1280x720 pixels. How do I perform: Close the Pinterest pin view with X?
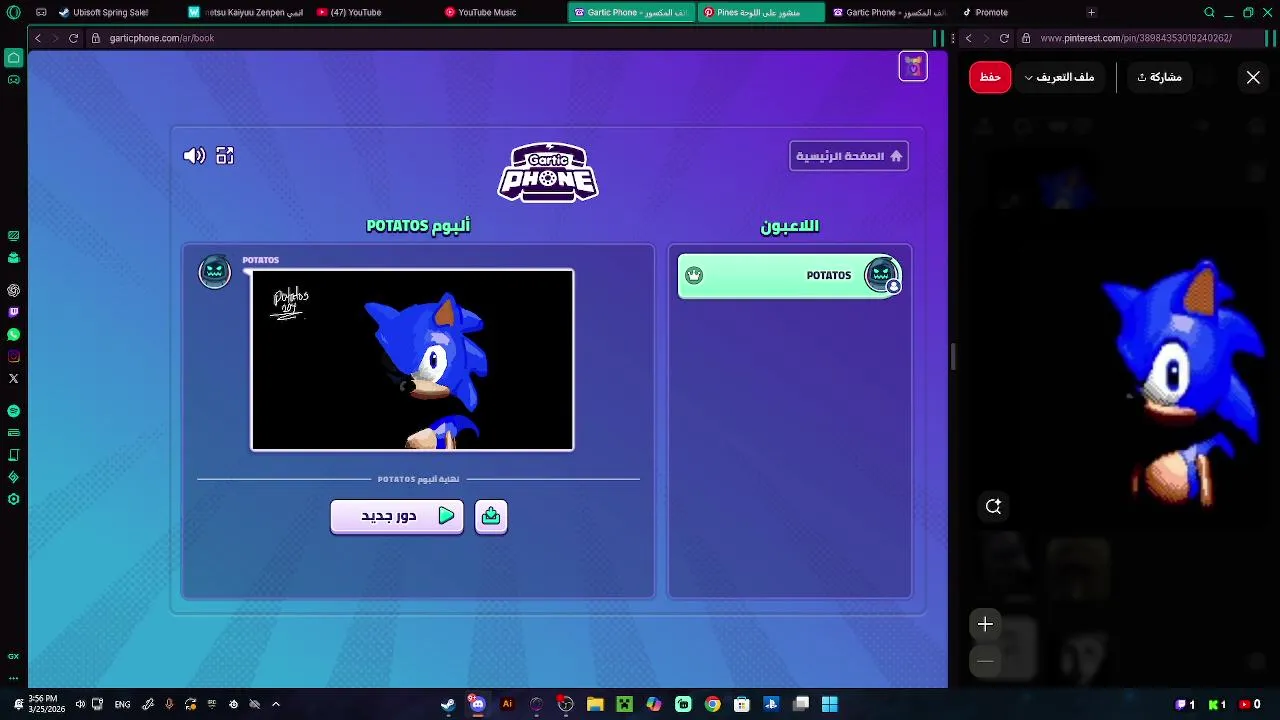[x=1253, y=77]
